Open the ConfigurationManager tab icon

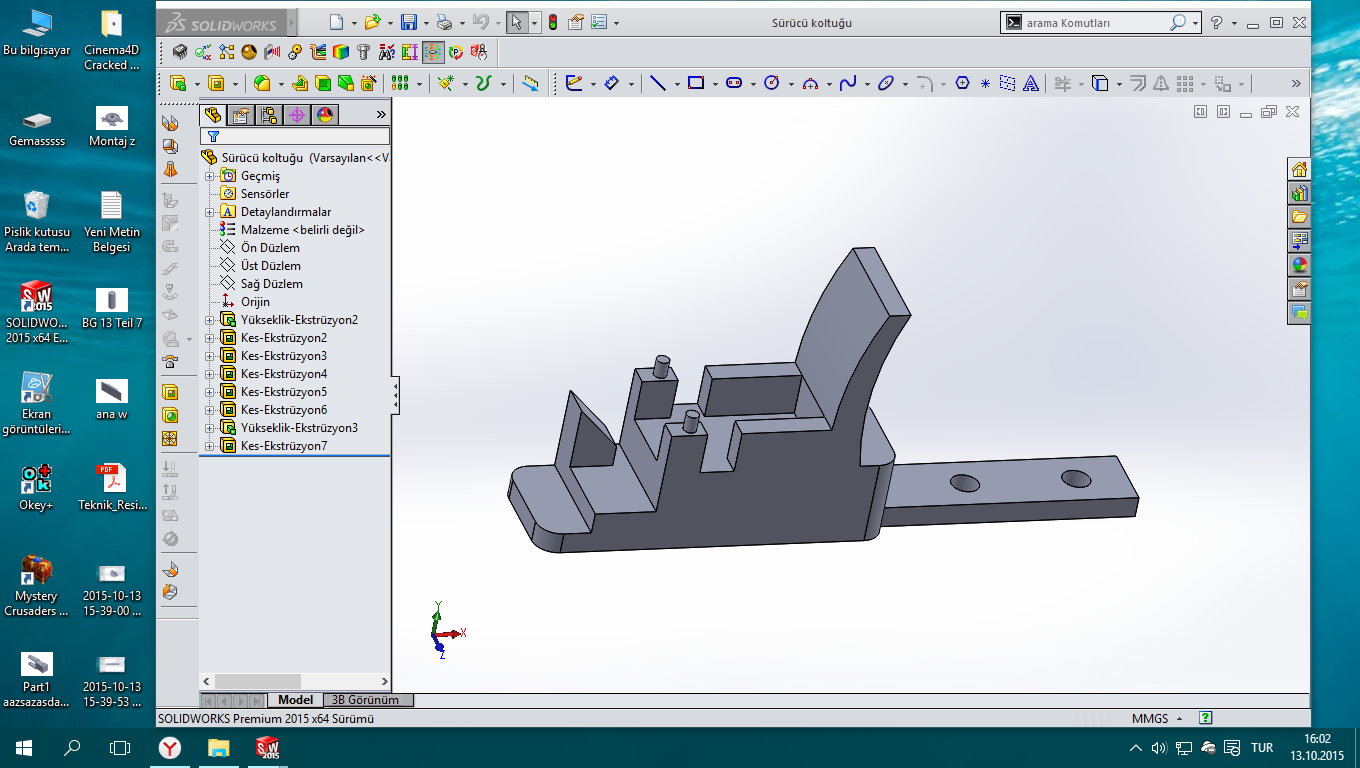(x=268, y=115)
